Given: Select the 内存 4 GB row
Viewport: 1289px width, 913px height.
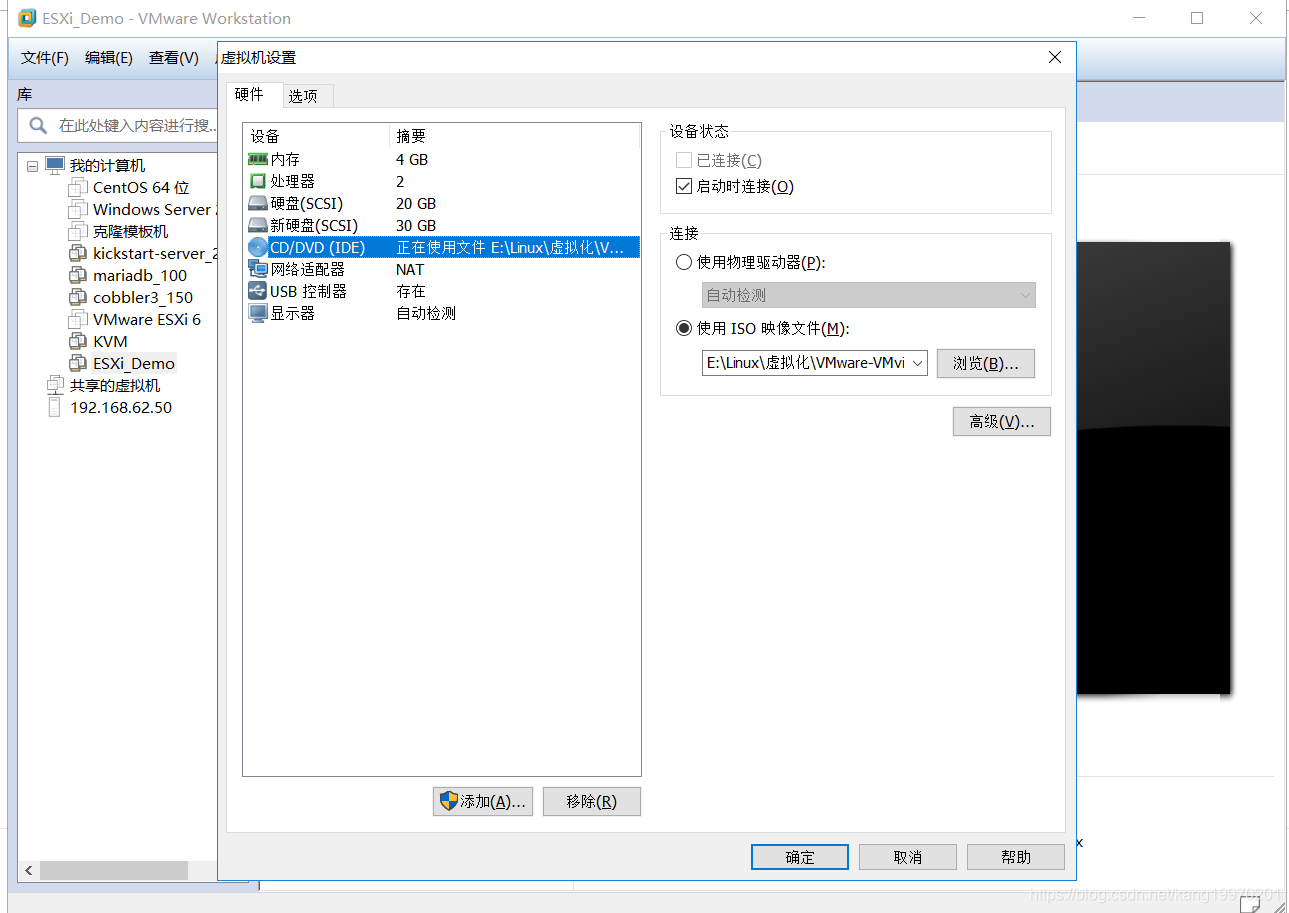Looking at the screenshot, I should (x=442, y=159).
